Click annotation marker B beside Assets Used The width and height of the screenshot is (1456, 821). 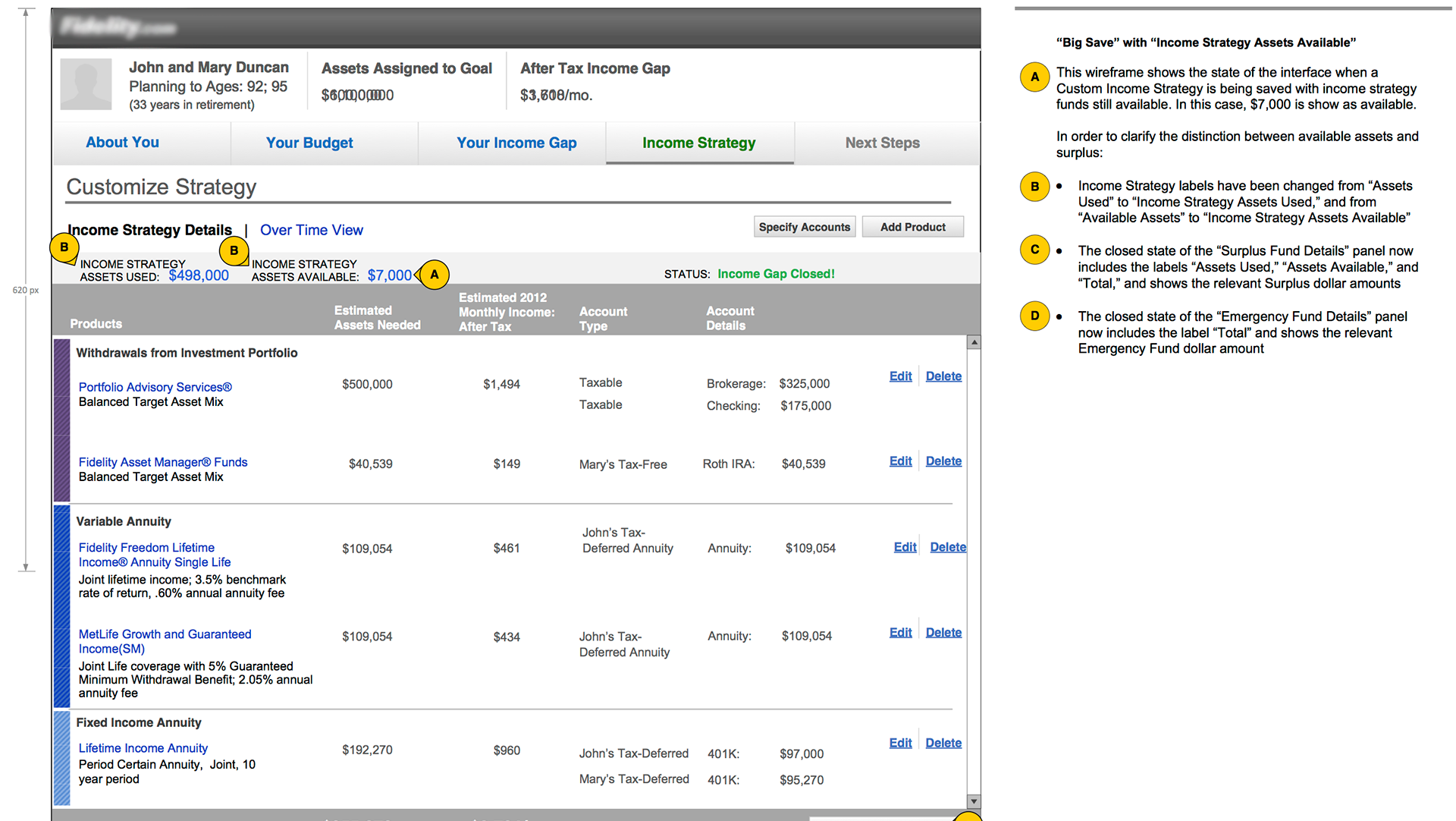[x=64, y=247]
